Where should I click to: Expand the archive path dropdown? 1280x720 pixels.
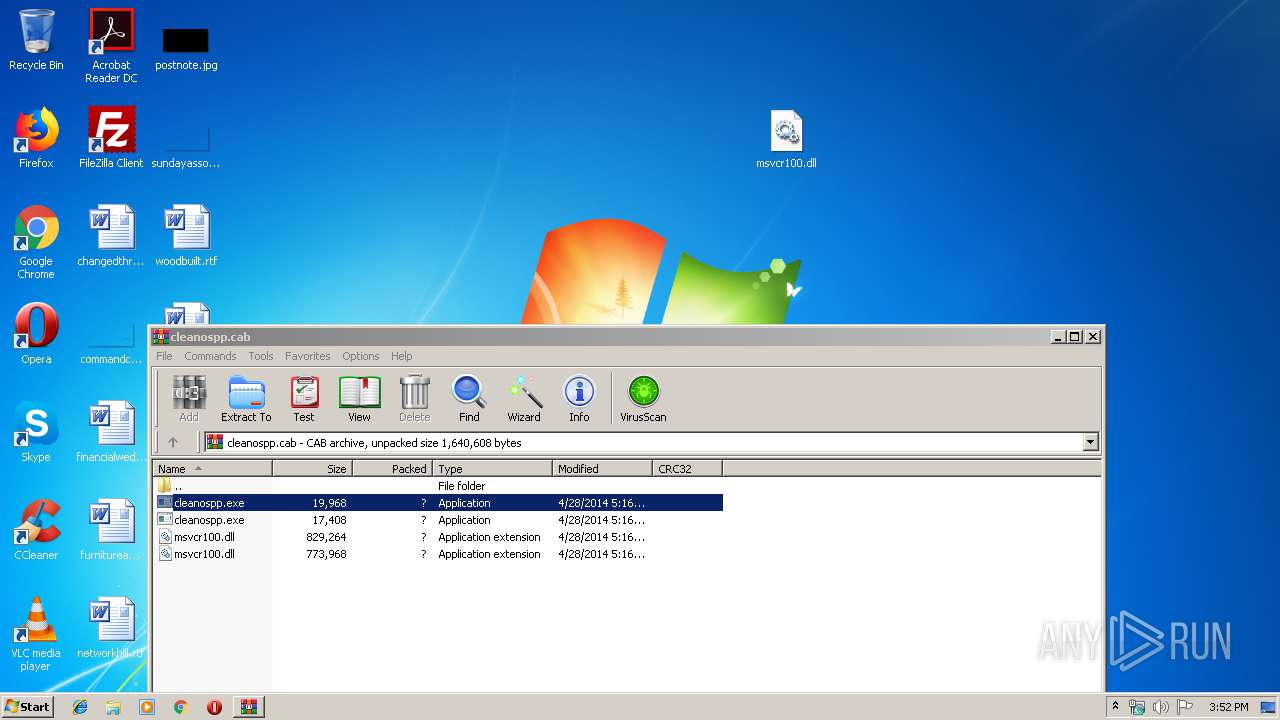coord(1090,442)
